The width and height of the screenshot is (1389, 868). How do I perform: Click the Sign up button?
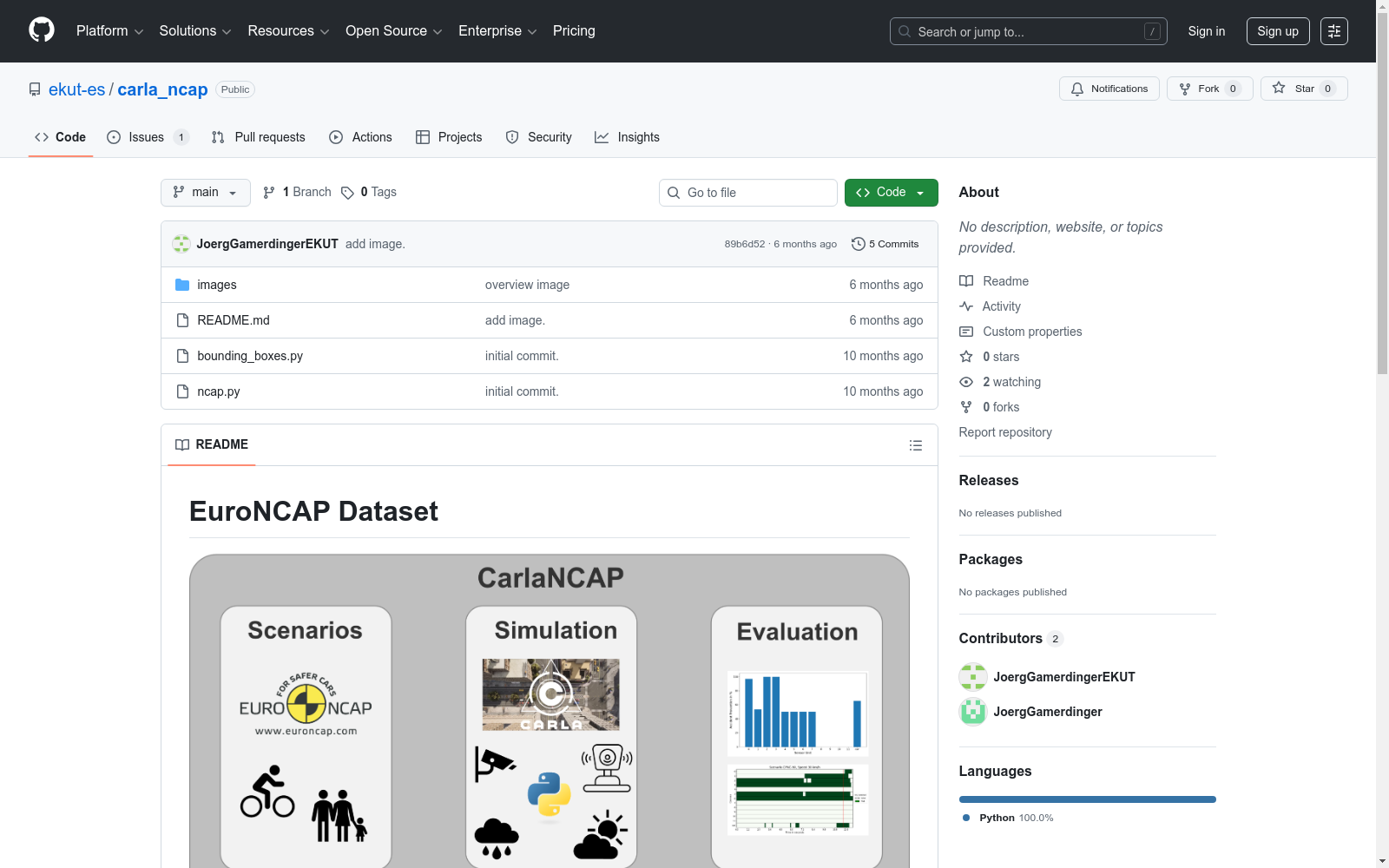[x=1278, y=31]
